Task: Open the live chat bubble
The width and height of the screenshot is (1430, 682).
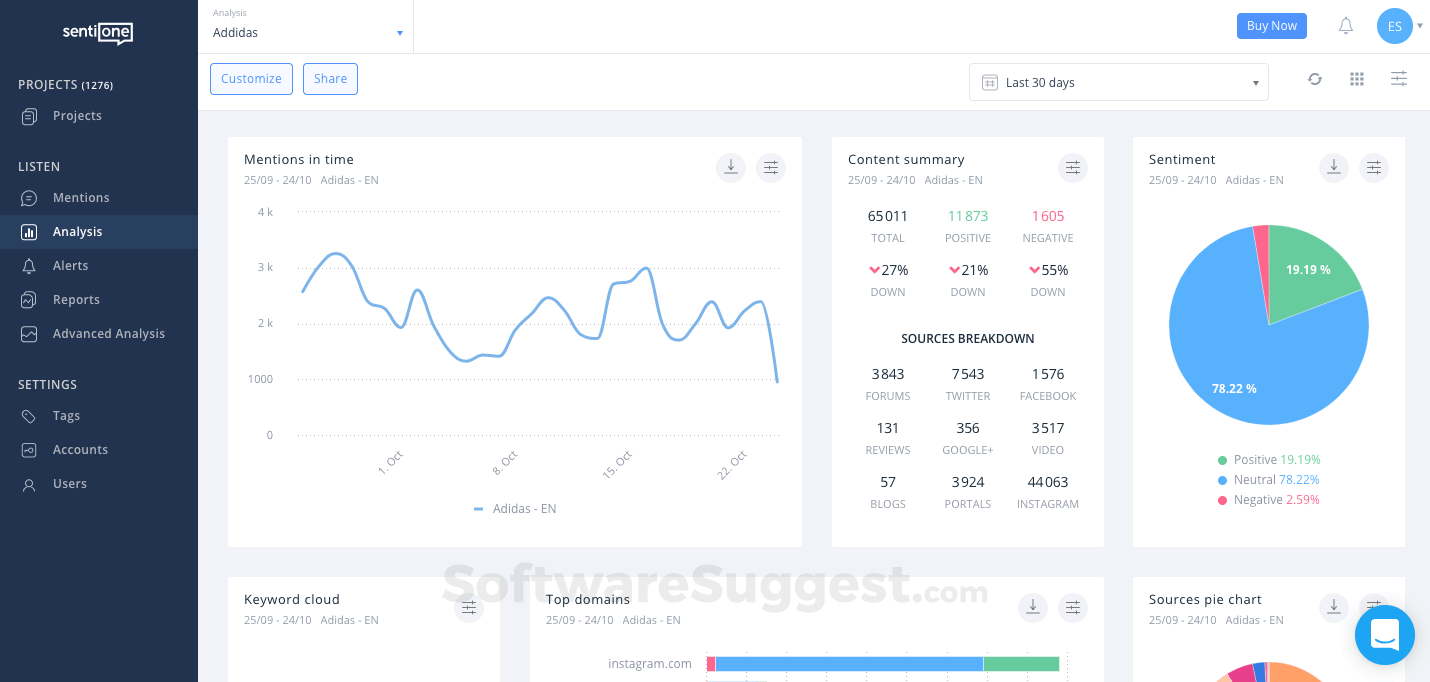Action: click(1385, 635)
